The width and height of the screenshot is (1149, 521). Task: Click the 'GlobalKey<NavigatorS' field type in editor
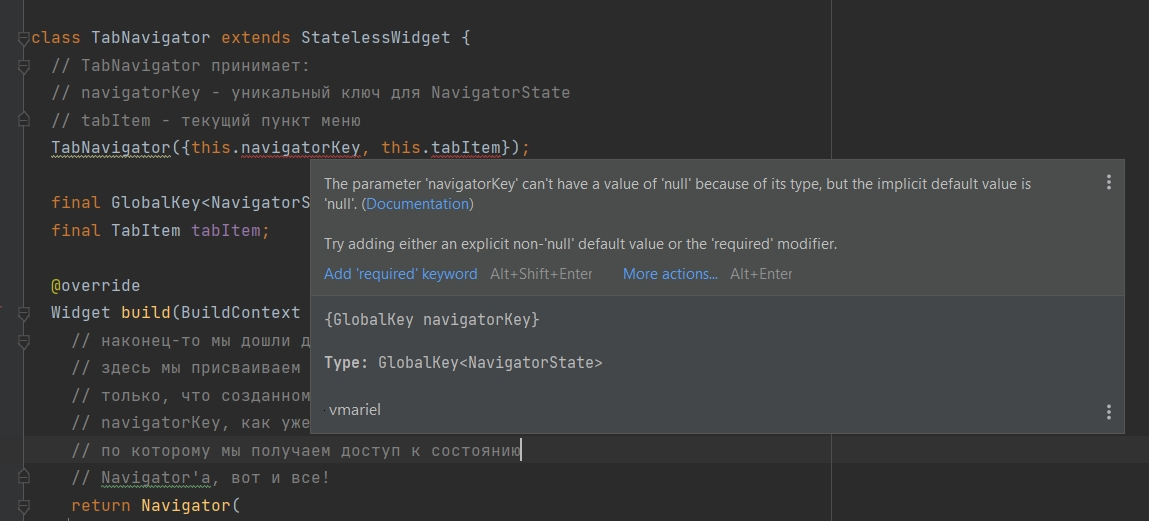[x=211, y=202]
